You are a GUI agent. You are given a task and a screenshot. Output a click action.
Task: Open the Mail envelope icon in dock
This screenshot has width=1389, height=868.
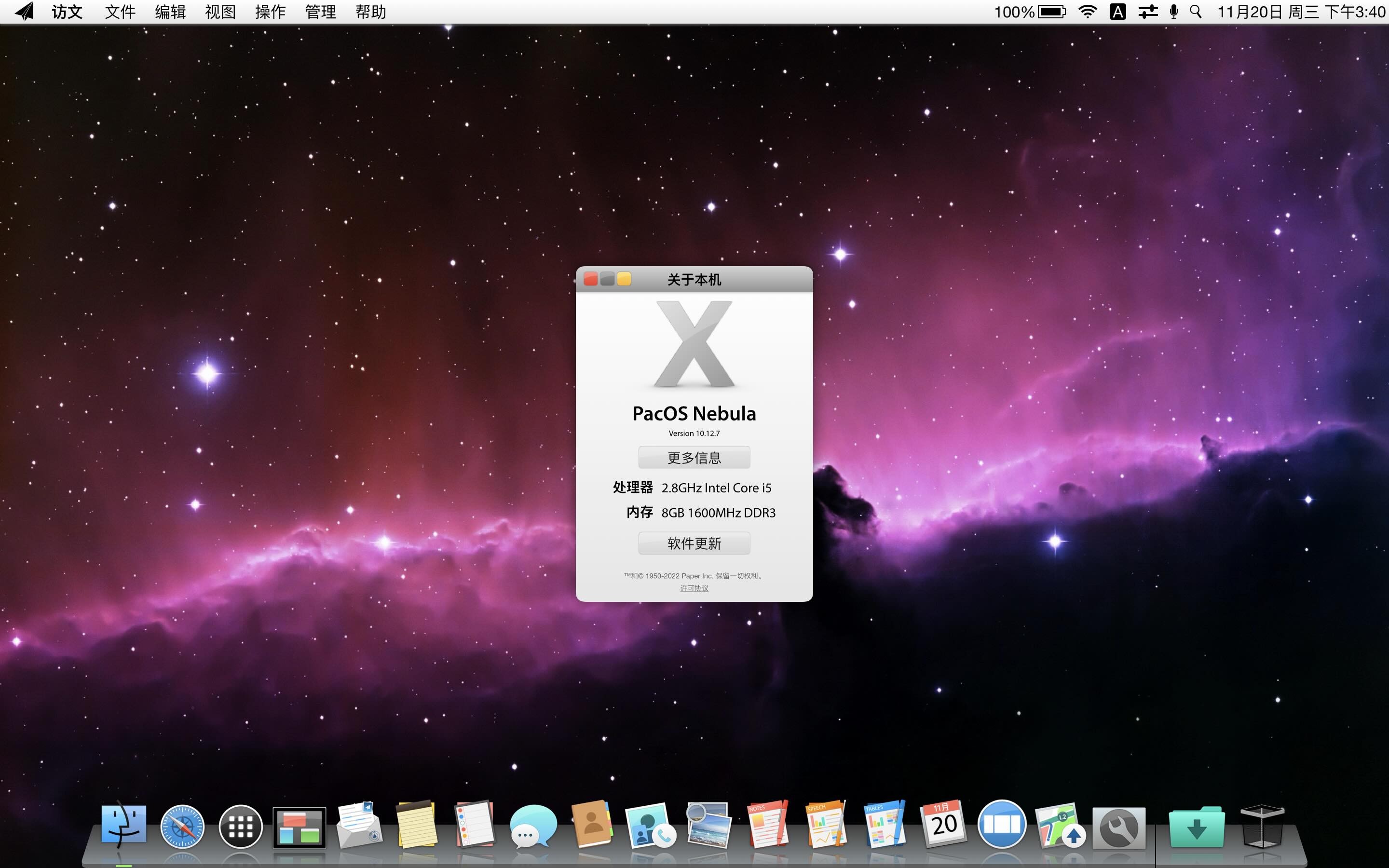point(359,825)
